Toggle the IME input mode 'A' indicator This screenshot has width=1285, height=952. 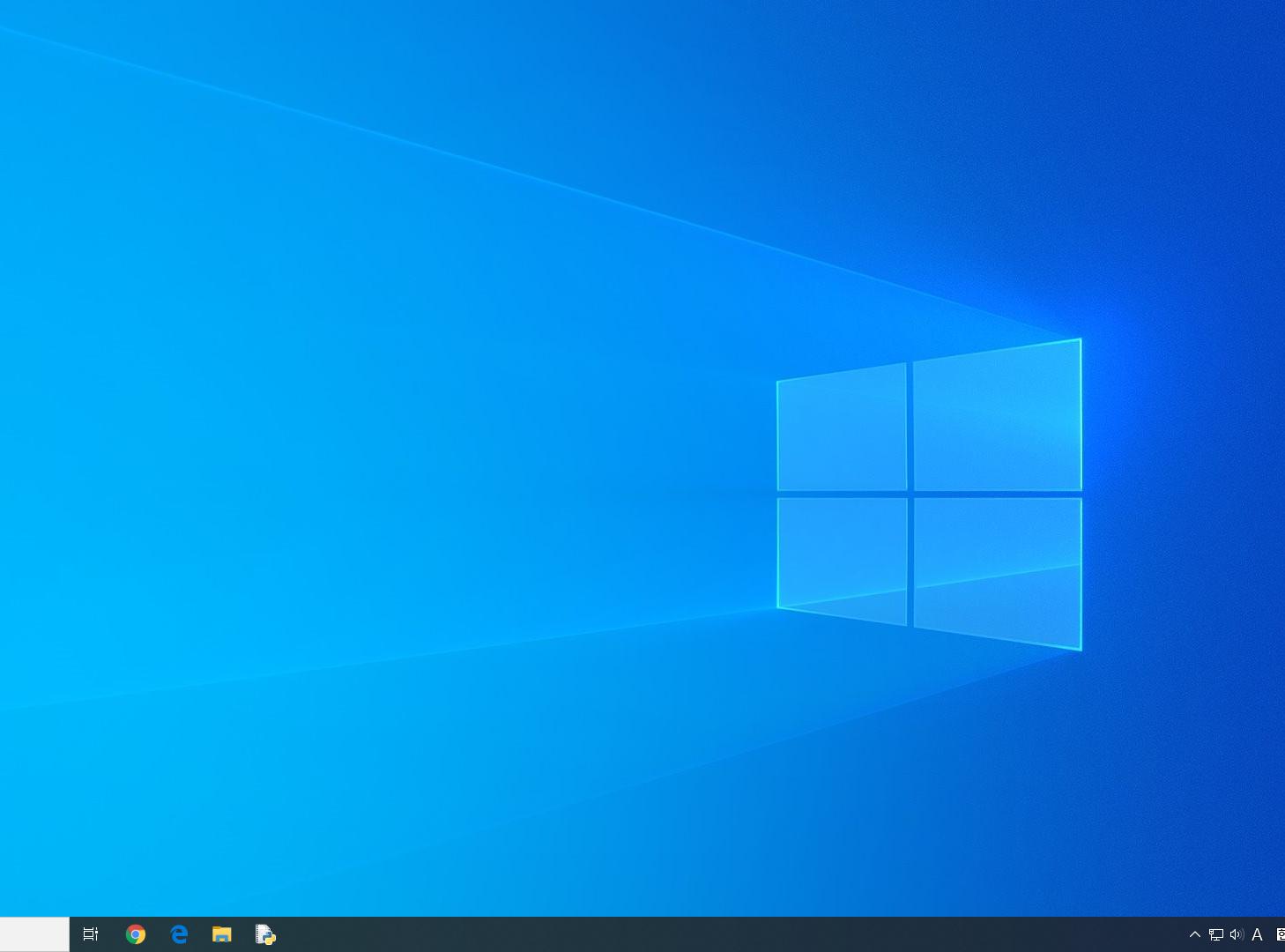[x=1258, y=934]
